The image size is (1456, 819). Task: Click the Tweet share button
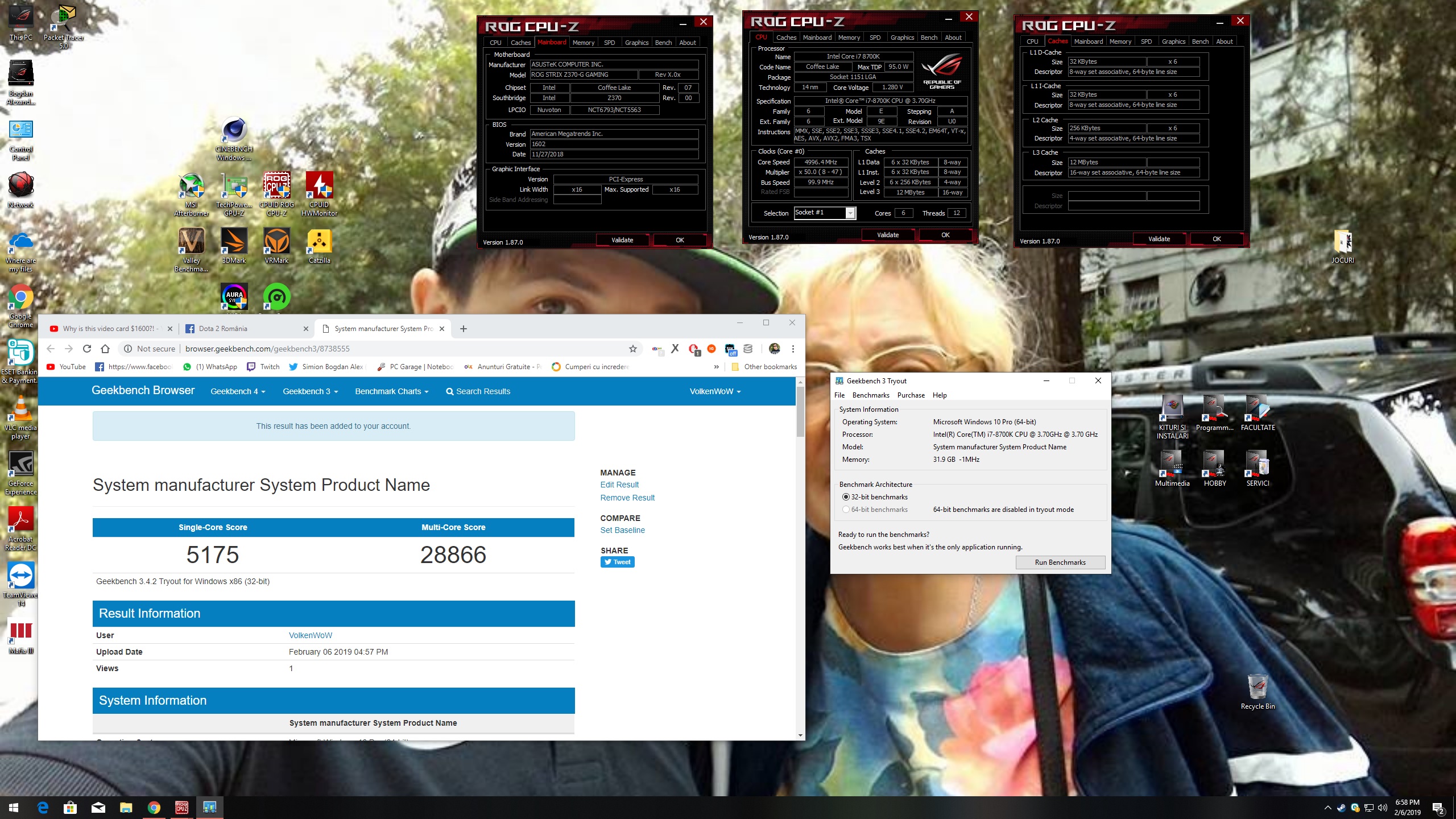tap(617, 562)
